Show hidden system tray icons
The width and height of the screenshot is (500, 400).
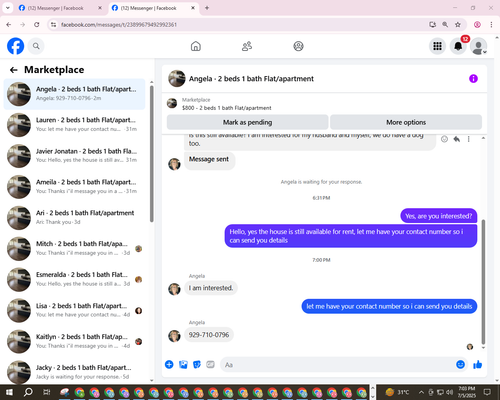[x=421, y=392]
